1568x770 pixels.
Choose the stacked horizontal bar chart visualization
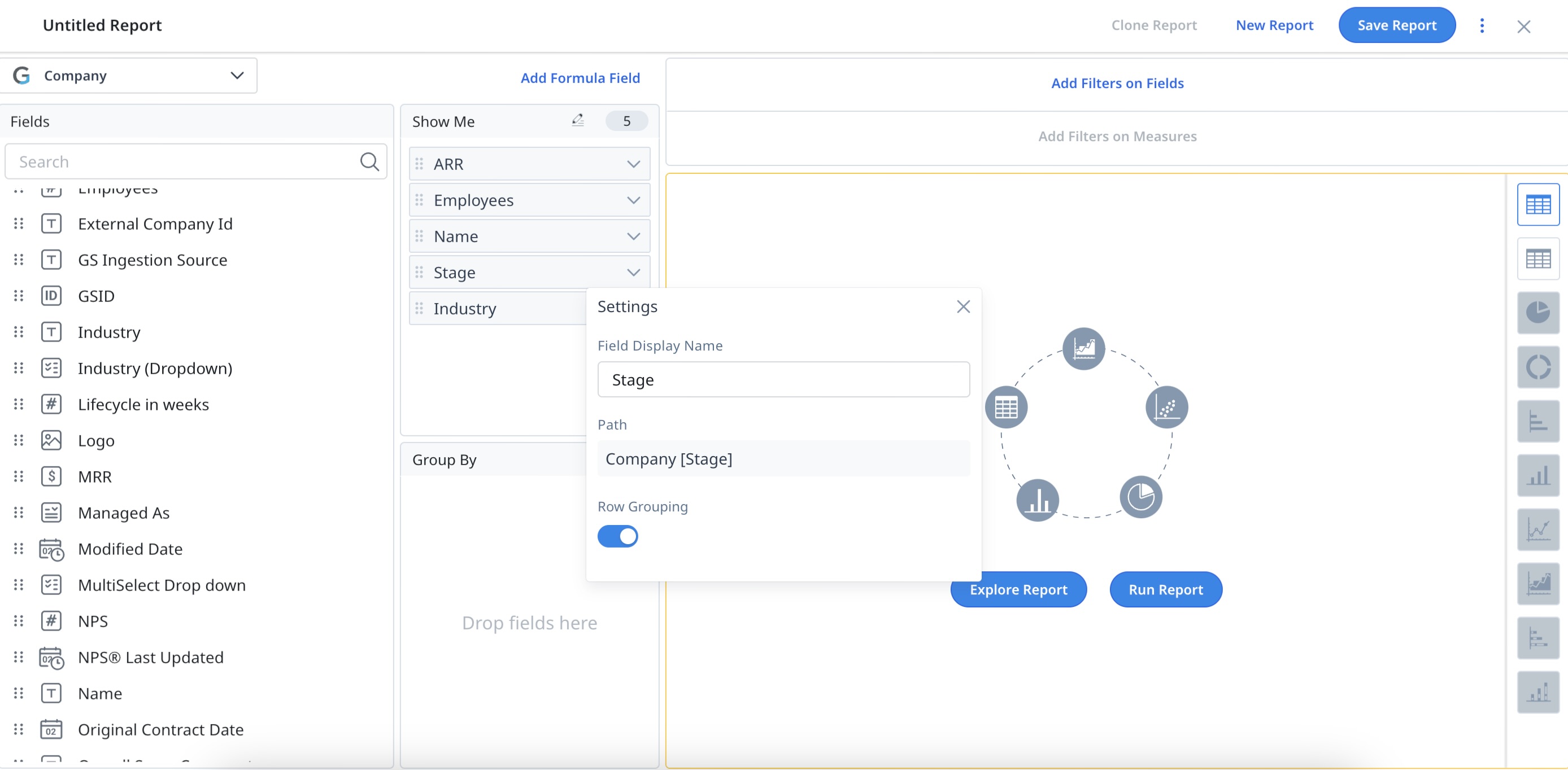1537,638
